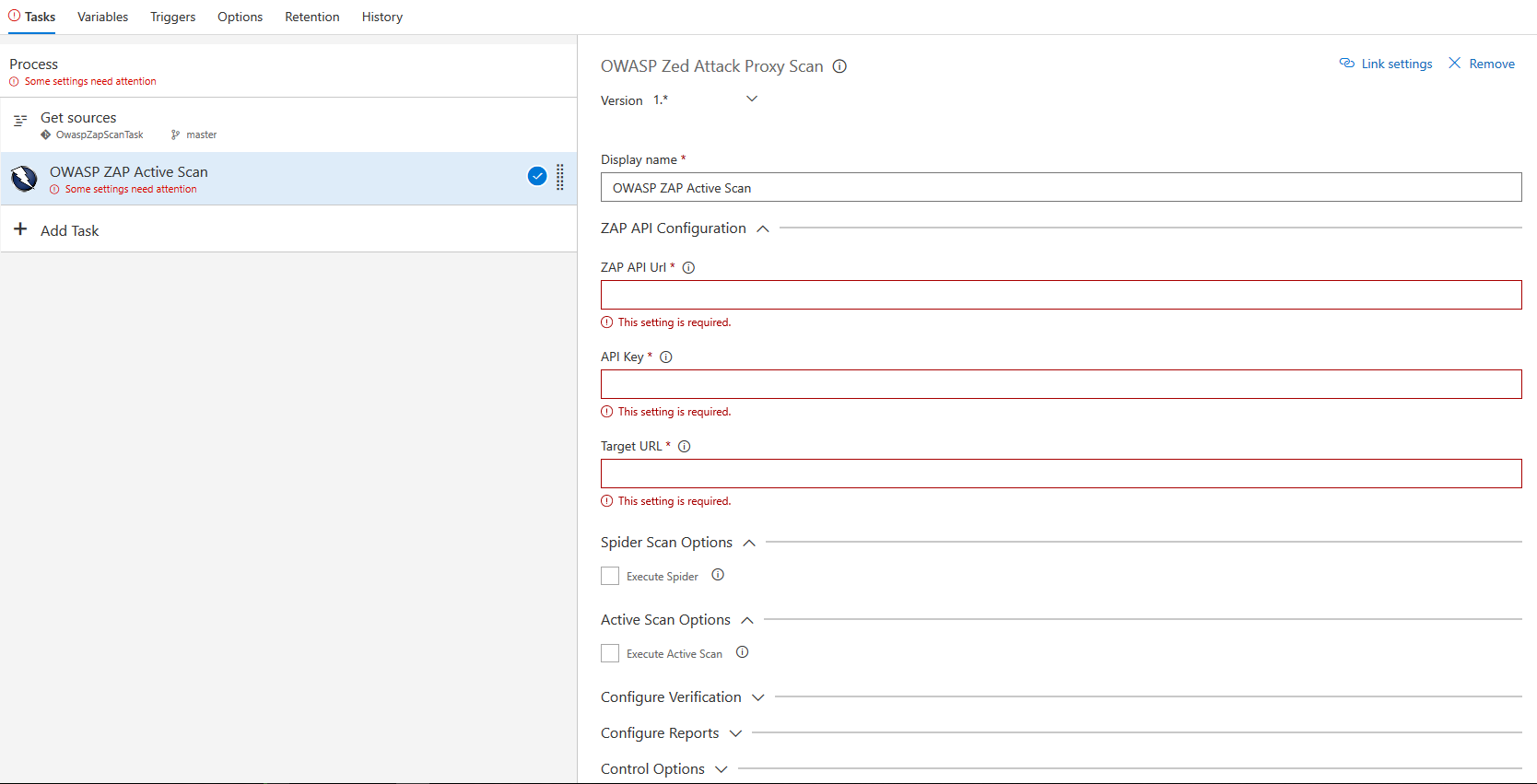Click the Remove X icon
The height and width of the screenshot is (784, 1537).
1455,63
